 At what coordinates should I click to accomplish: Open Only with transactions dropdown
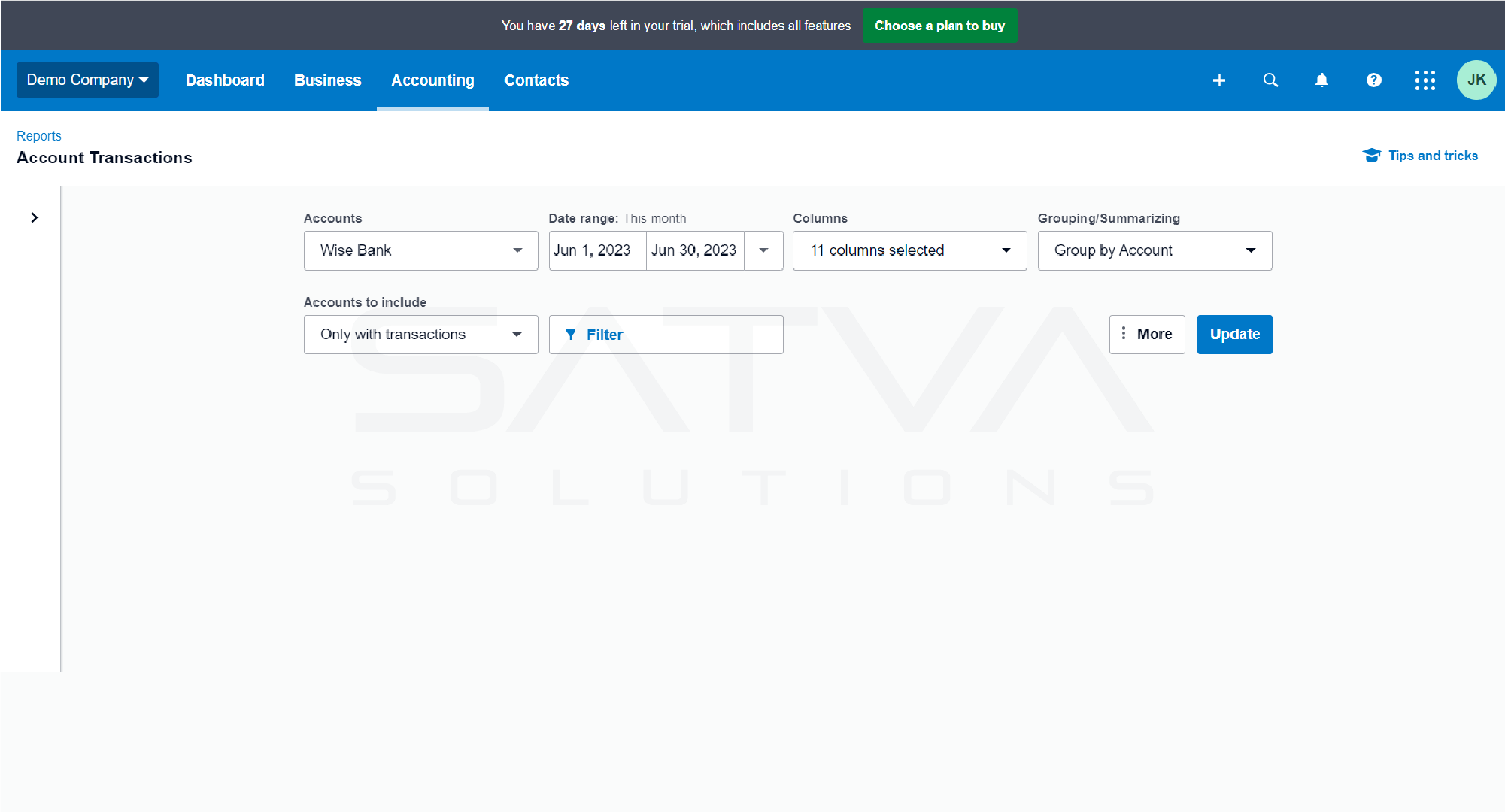420,335
